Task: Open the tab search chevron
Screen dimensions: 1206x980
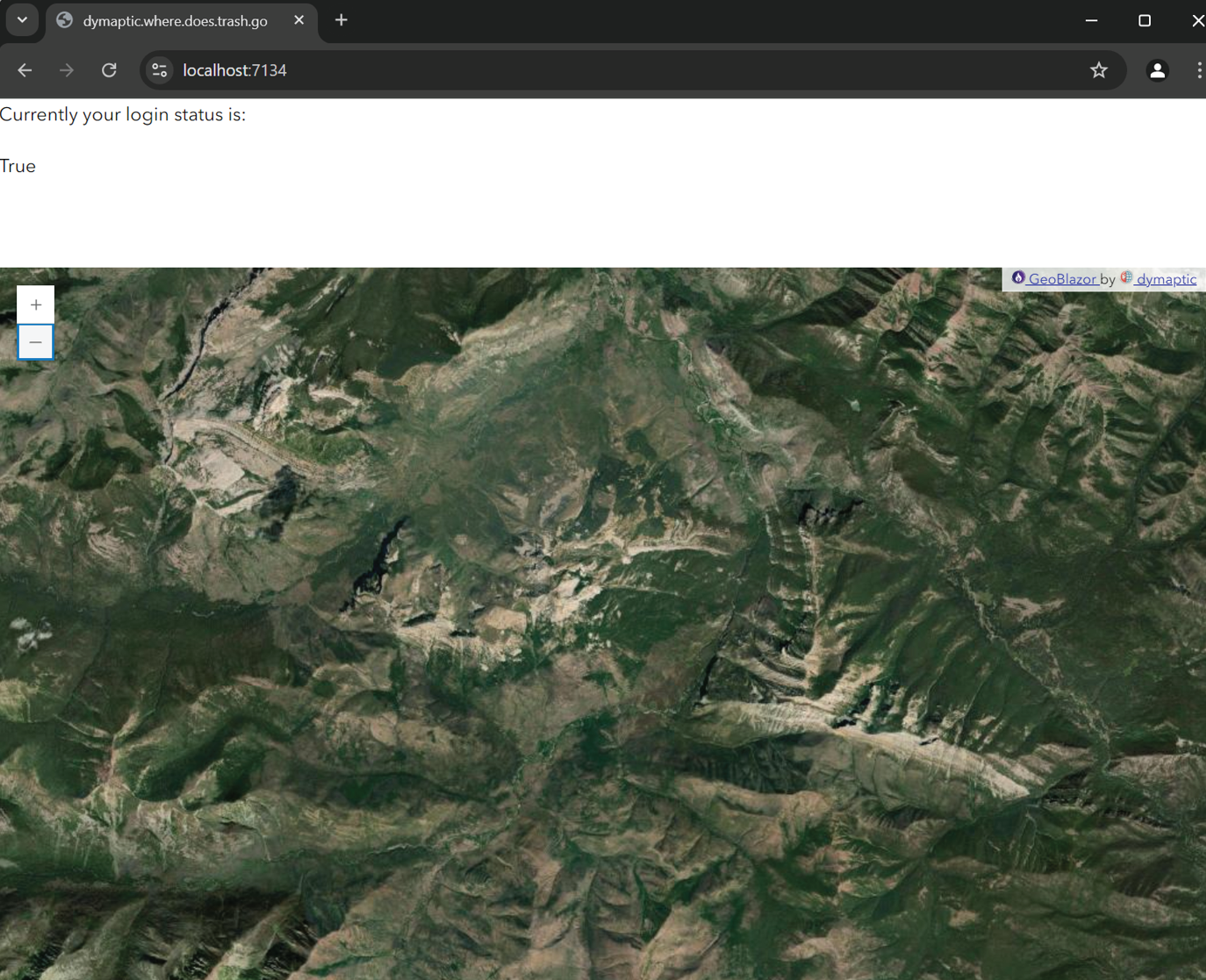Action: [22, 20]
